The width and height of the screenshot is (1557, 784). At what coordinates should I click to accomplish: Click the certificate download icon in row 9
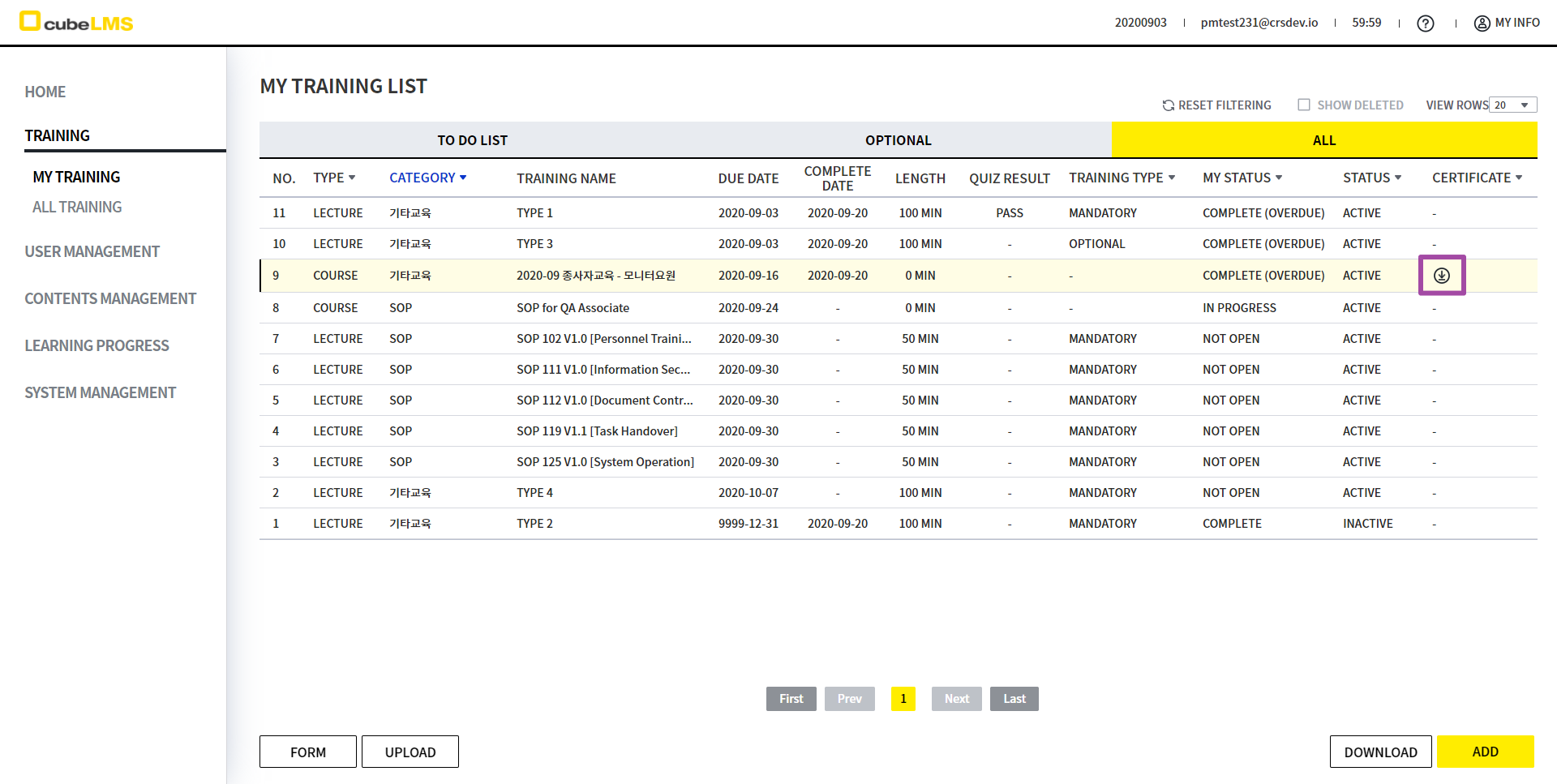[1441, 276]
